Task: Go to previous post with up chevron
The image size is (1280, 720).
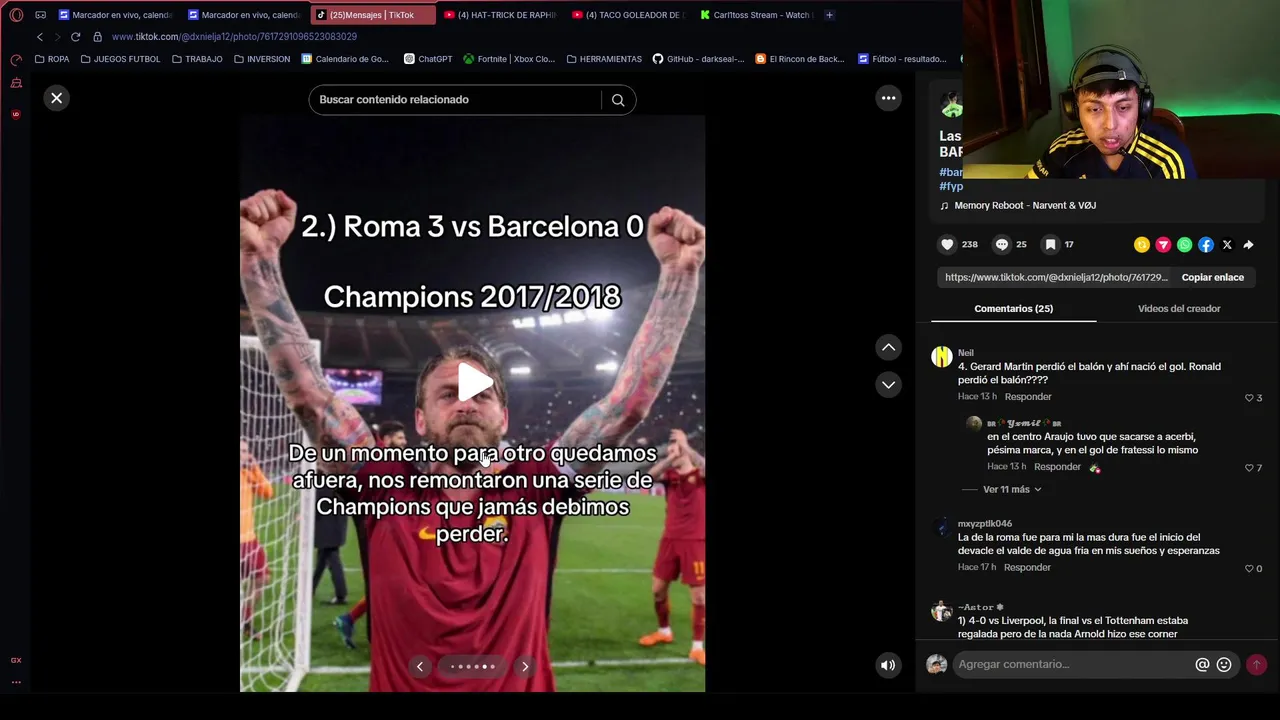Action: click(888, 347)
